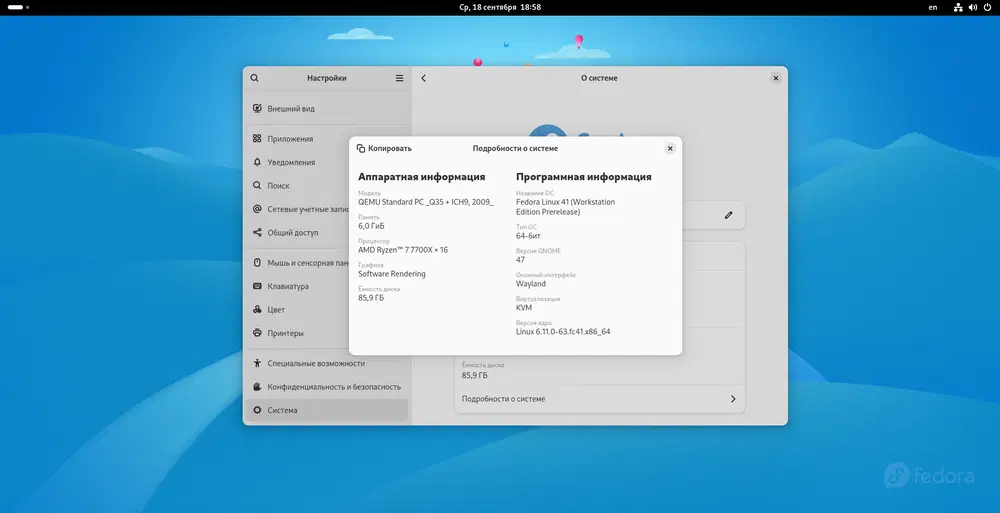
Task: Open Уведомления settings
Action: pos(327,162)
